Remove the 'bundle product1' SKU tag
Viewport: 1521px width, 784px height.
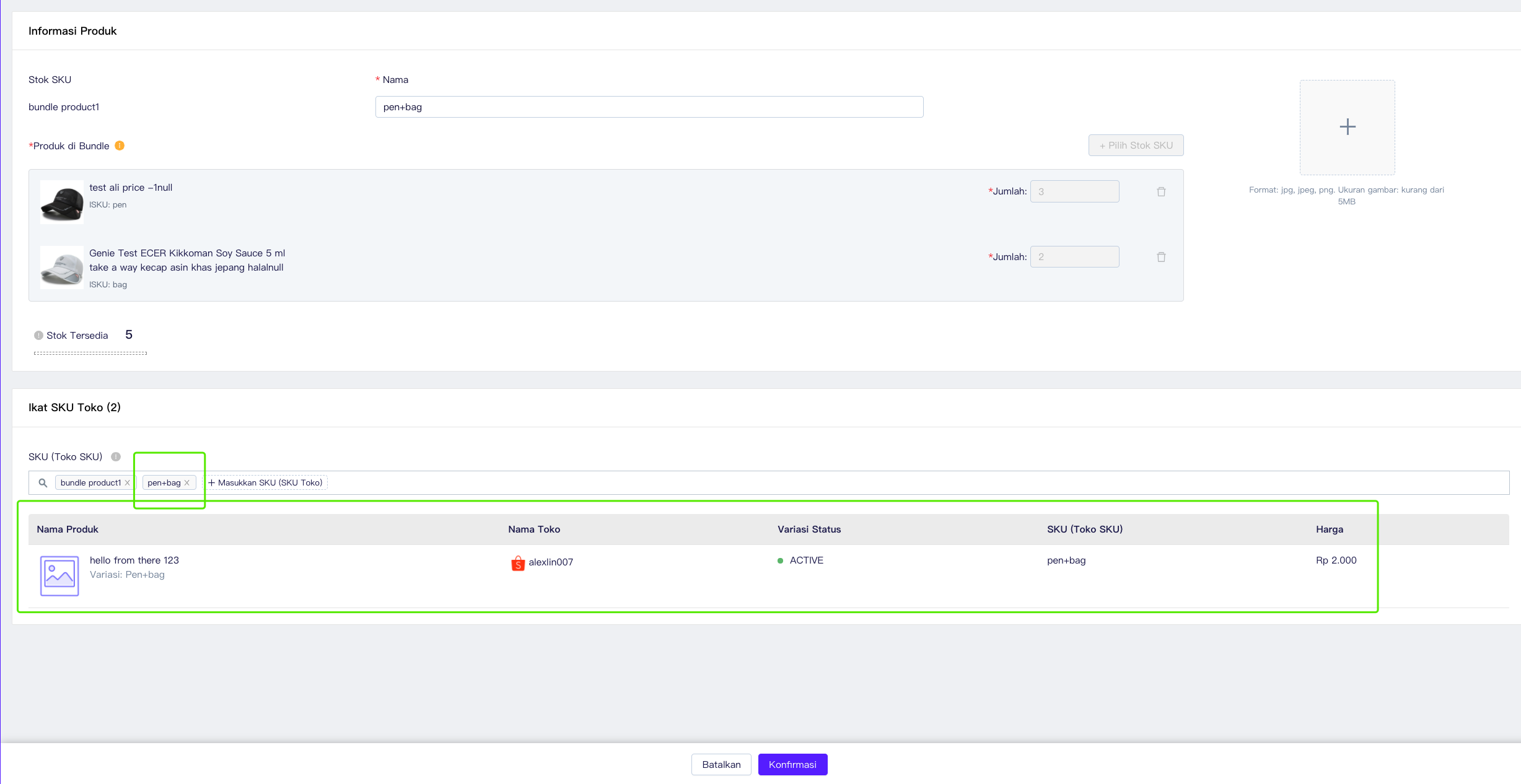point(128,483)
